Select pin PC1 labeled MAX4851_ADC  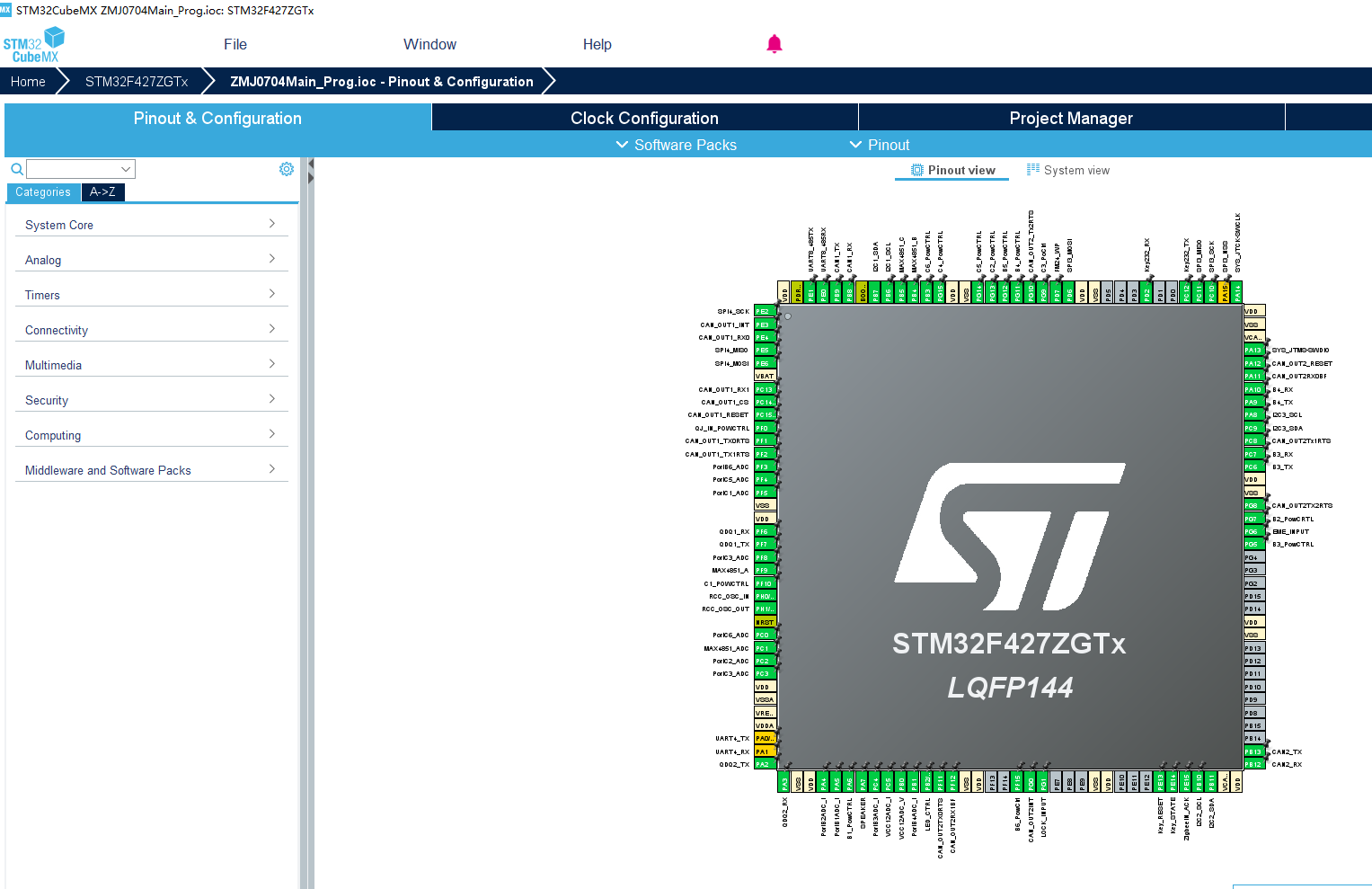765,648
